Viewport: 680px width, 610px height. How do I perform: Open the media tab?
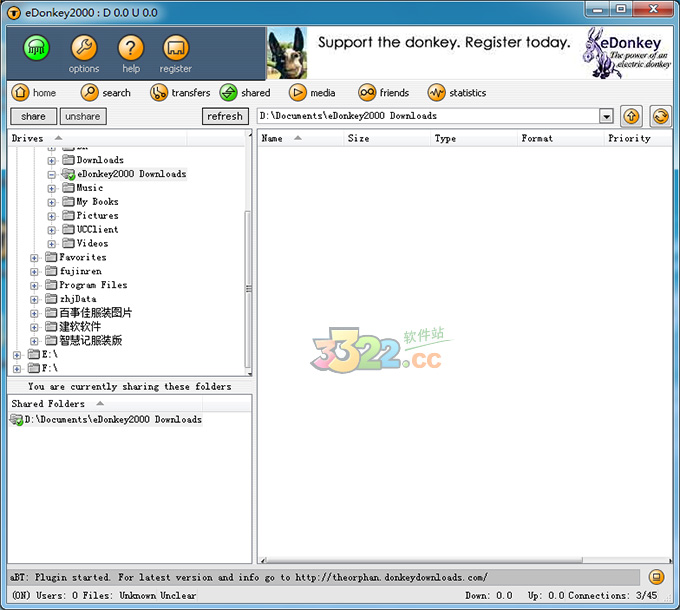click(x=312, y=93)
